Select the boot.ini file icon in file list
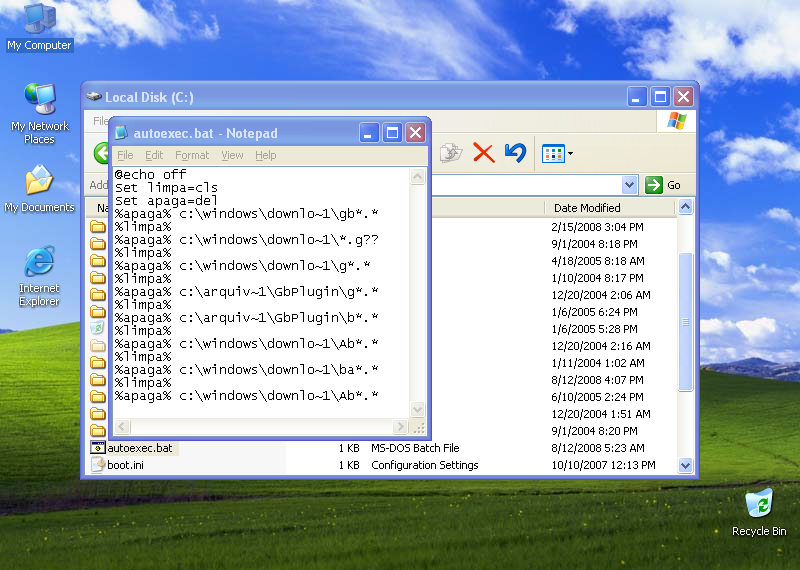This screenshot has width=800, height=570. tap(97, 464)
